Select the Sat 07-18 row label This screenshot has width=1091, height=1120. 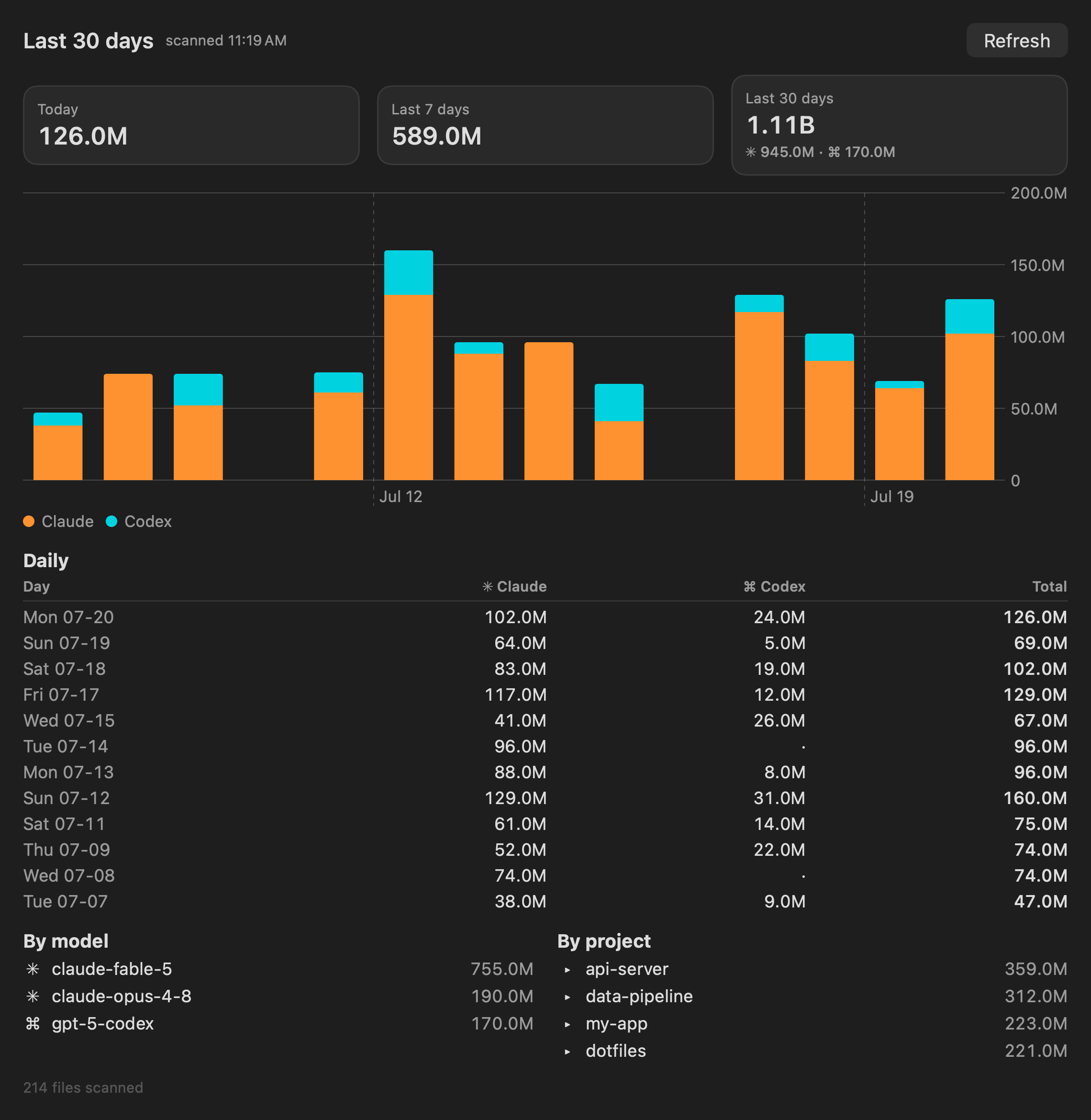point(64,668)
